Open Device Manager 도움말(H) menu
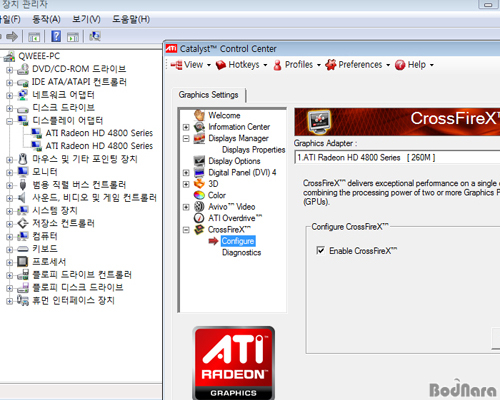This screenshot has height=400, width=500. click(131, 19)
